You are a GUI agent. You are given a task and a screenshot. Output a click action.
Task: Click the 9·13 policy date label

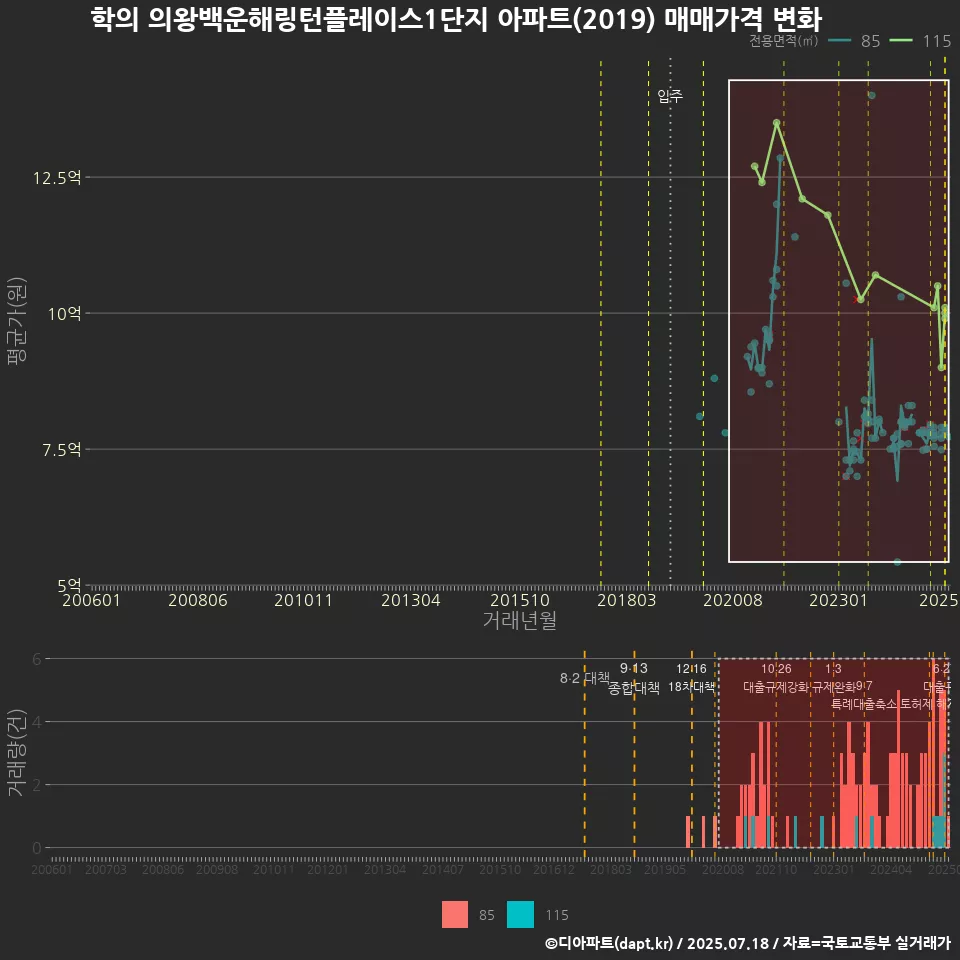pos(634,669)
